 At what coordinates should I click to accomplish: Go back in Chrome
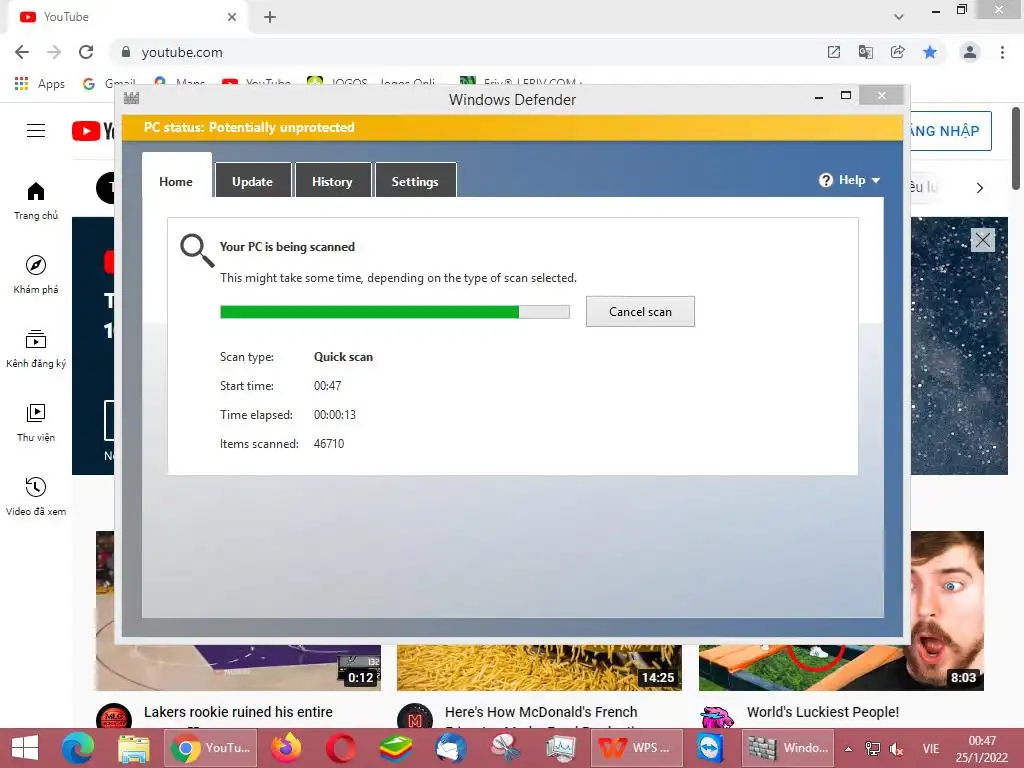(22, 52)
